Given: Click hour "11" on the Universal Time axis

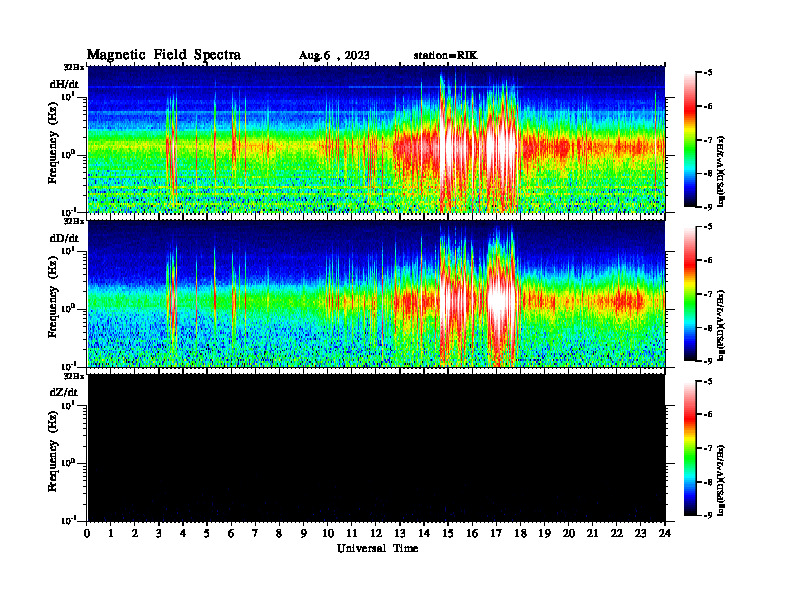Looking at the screenshot, I should [x=352, y=534].
